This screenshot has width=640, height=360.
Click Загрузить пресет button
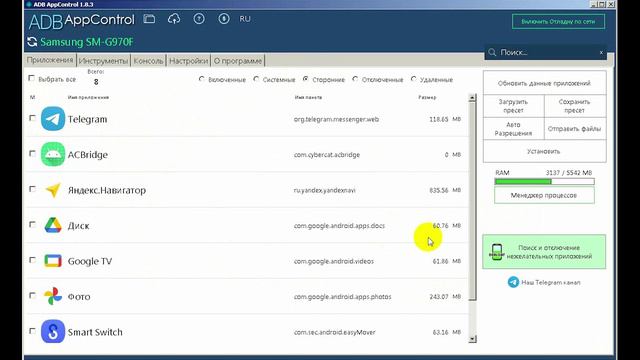click(x=513, y=106)
